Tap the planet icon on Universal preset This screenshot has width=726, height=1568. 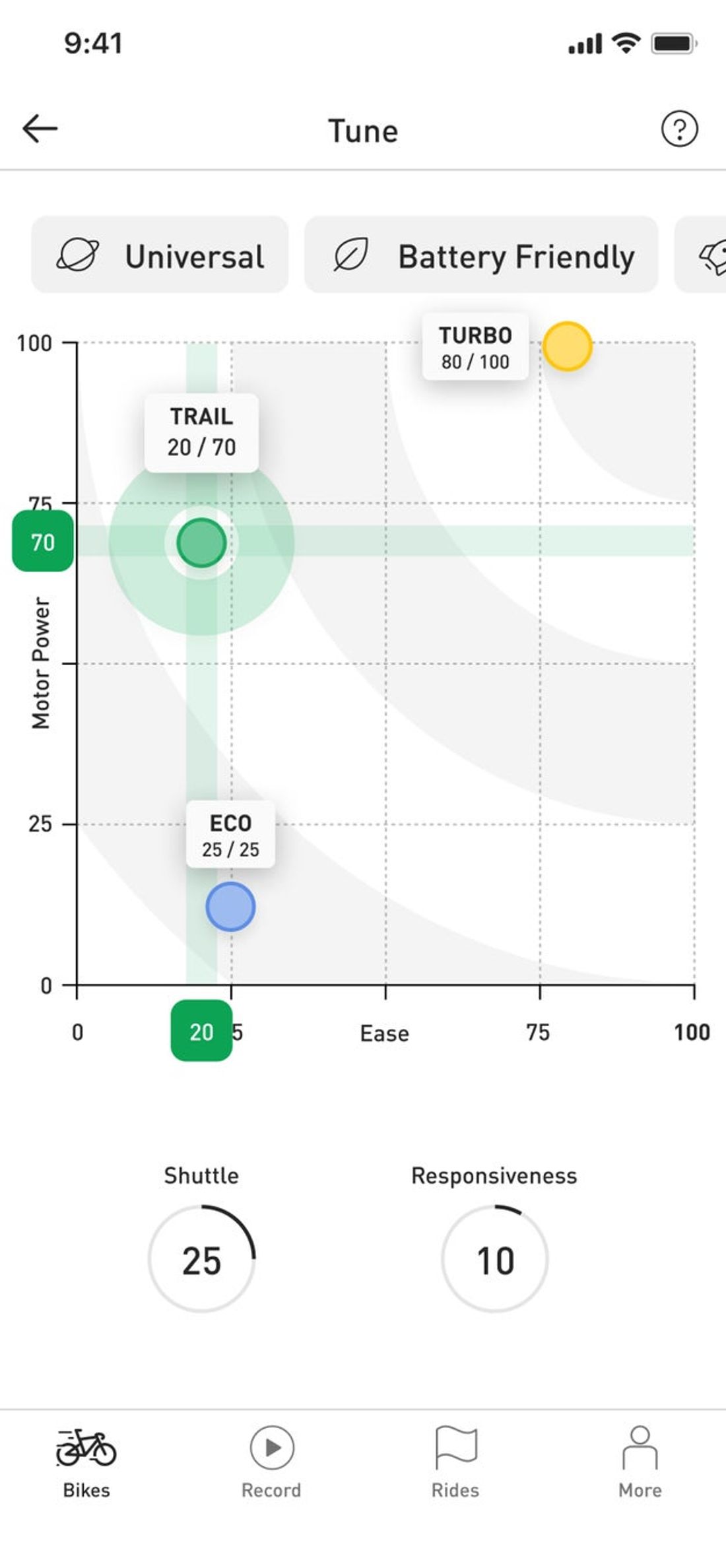[x=78, y=255]
